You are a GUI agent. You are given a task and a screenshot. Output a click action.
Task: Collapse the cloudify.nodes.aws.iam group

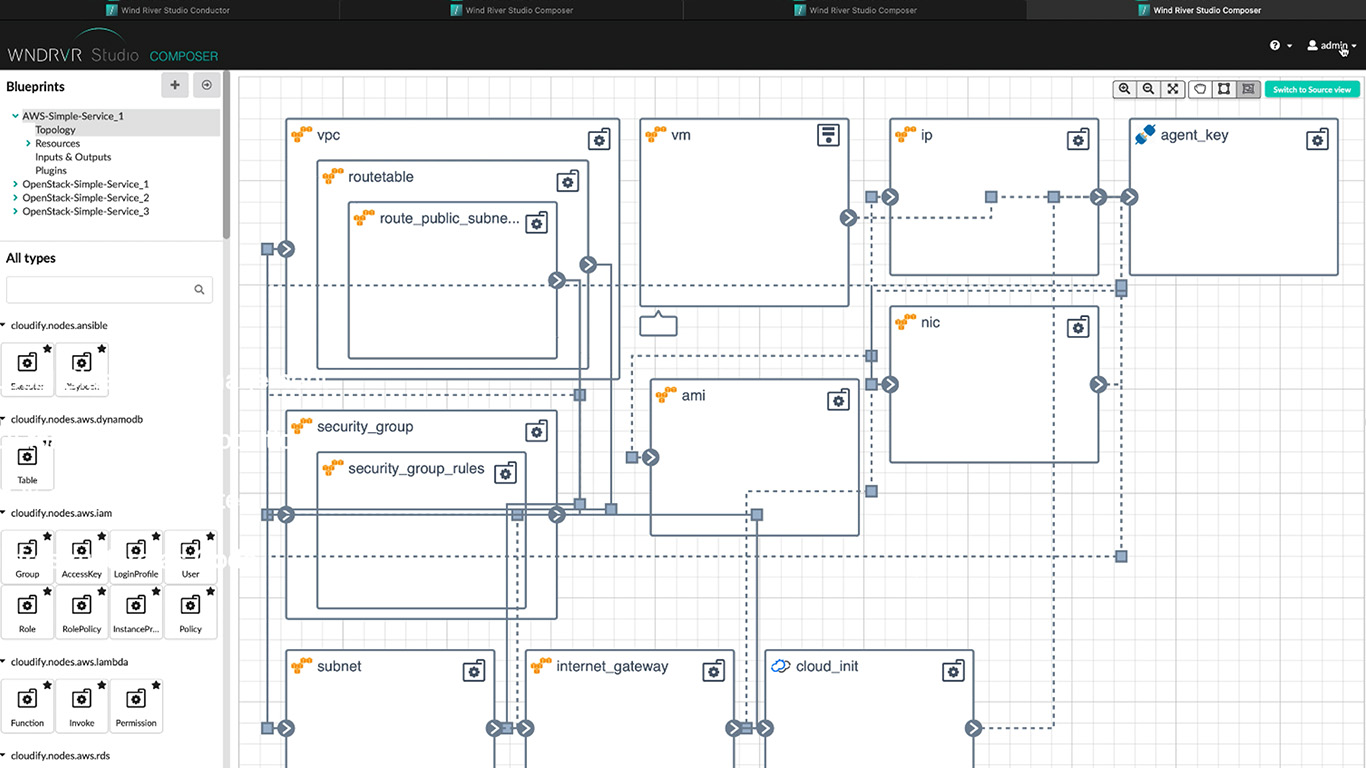coord(3,513)
